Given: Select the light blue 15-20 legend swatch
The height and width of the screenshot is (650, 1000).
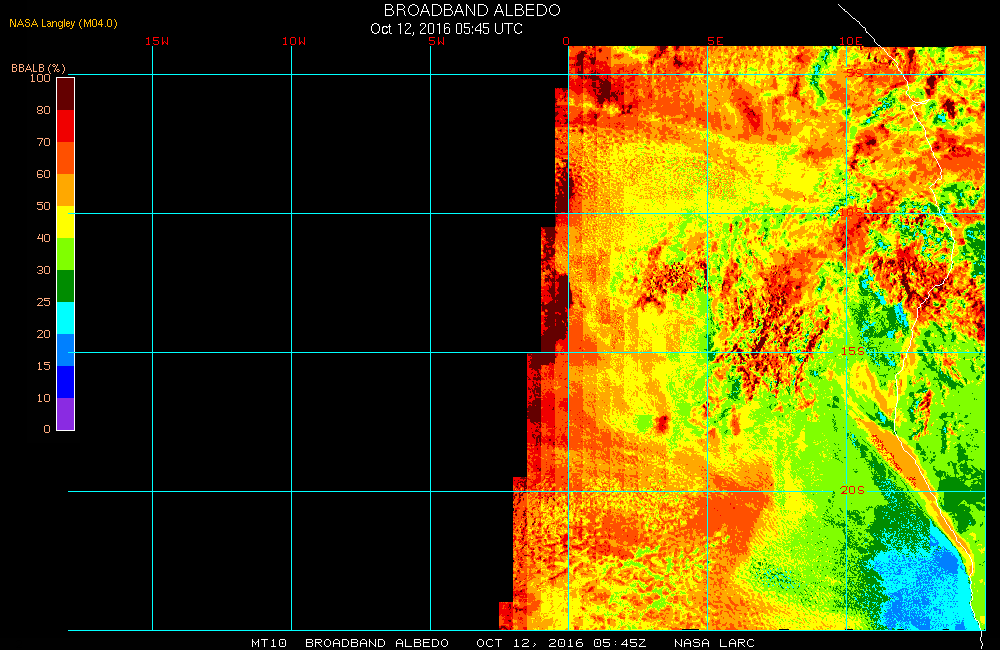Looking at the screenshot, I should point(66,350).
